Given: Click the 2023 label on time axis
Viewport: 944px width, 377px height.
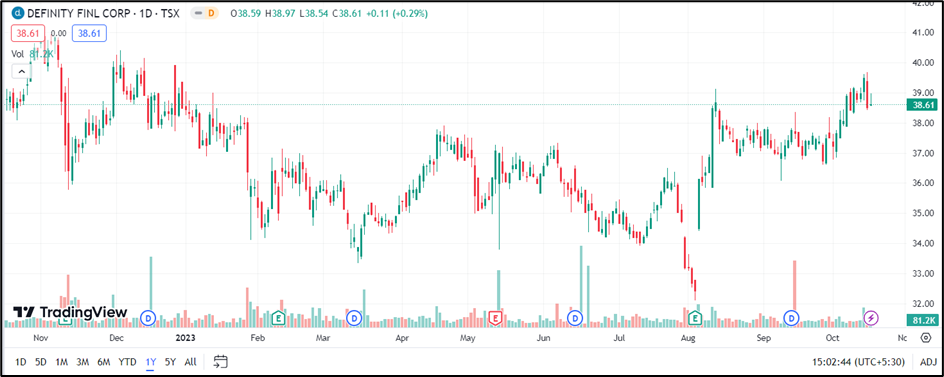Looking at the screenshot, I should point(184,338).
